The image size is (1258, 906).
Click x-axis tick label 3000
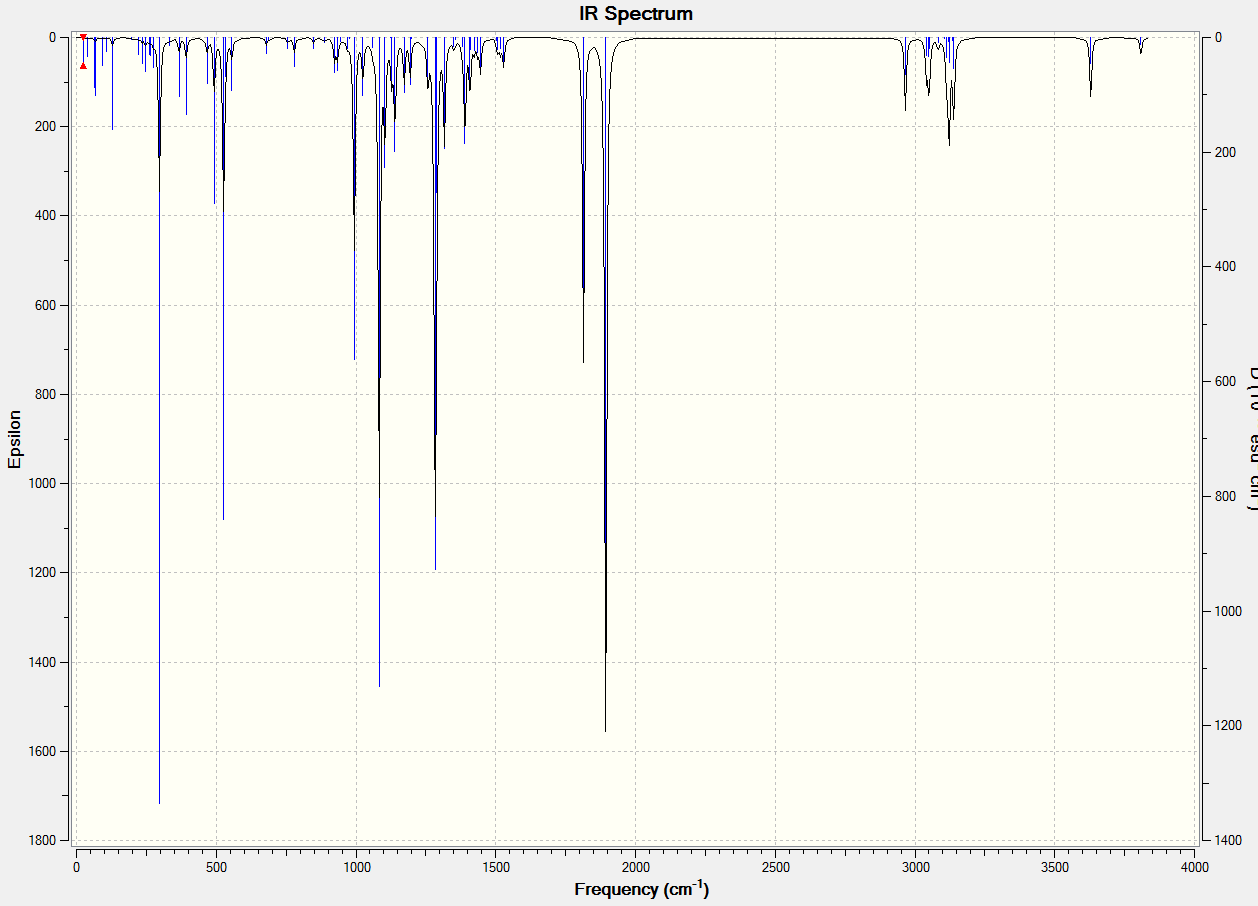(915, 866)
